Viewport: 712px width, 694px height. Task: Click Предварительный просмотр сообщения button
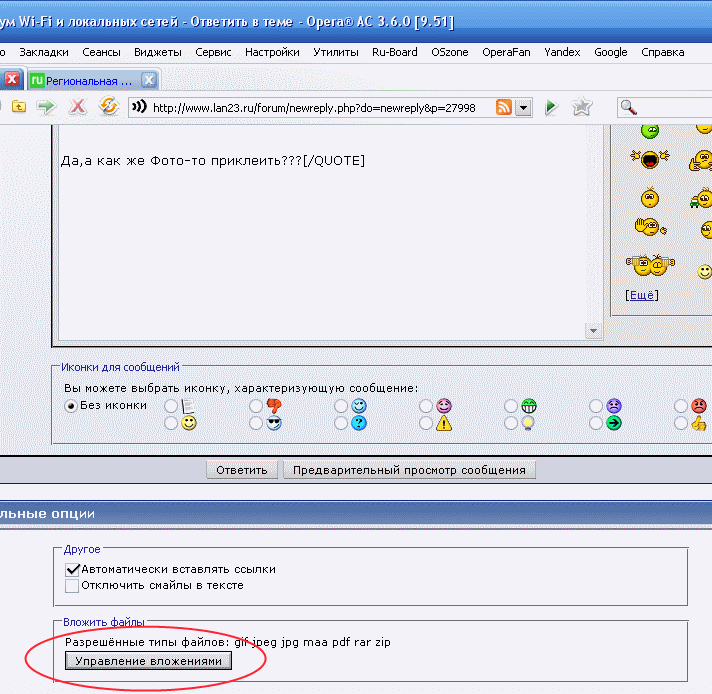(409, 470)
